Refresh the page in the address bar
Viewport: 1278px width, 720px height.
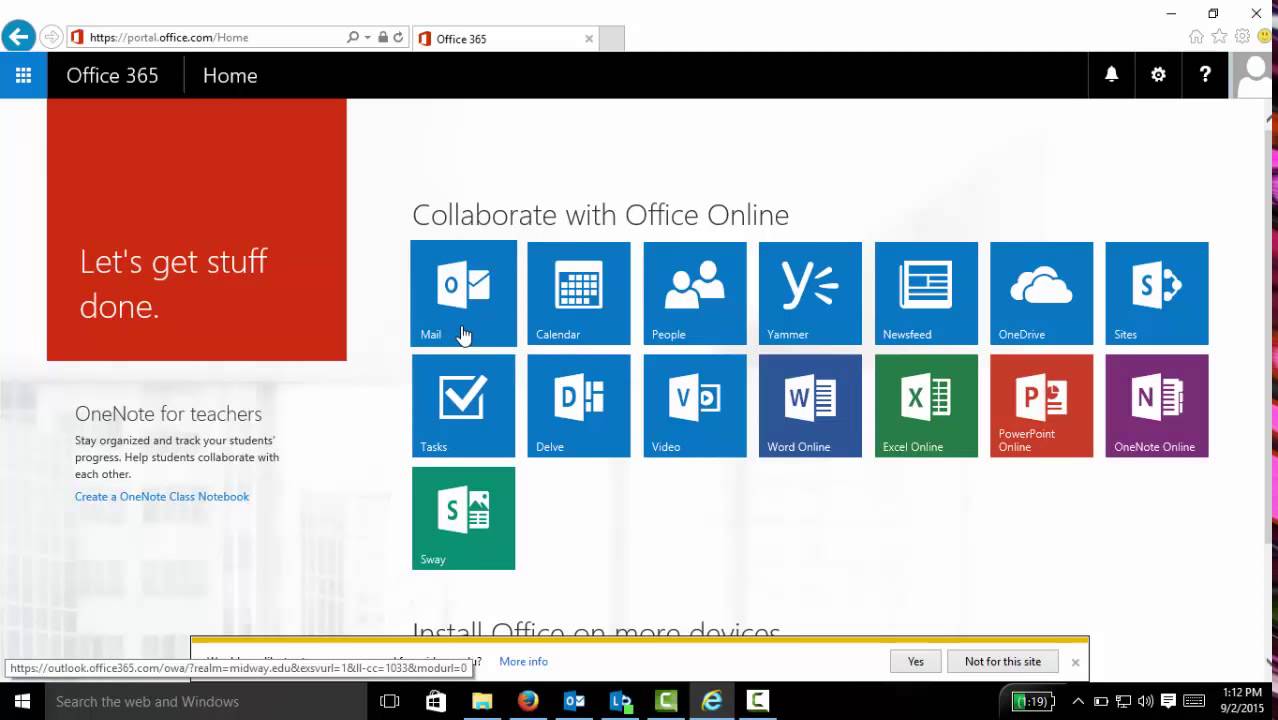[x=398, y=37]
